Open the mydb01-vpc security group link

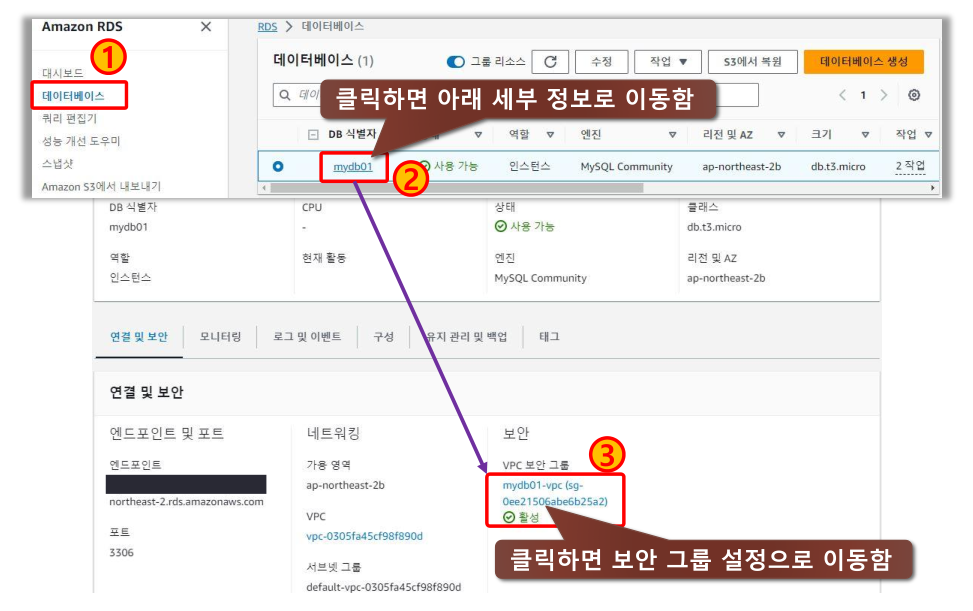coord(555,493)
